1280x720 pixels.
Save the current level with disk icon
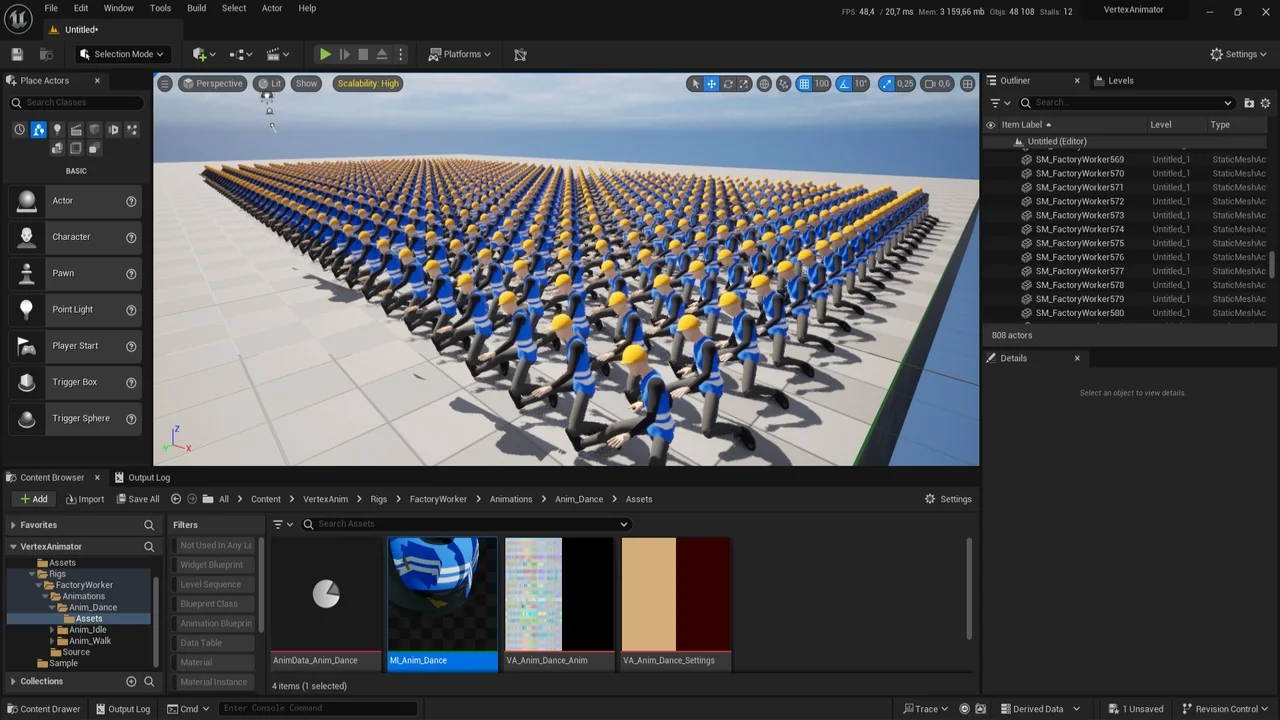click(16, 54)
